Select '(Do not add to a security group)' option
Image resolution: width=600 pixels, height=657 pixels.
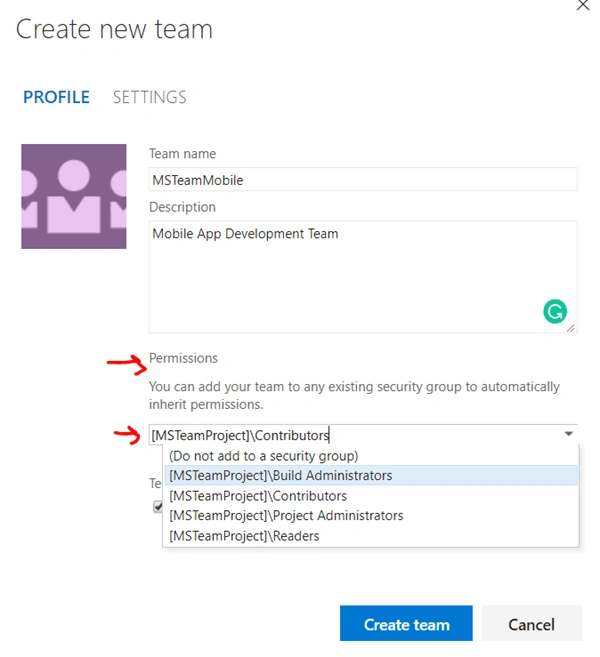coord(370,456)
